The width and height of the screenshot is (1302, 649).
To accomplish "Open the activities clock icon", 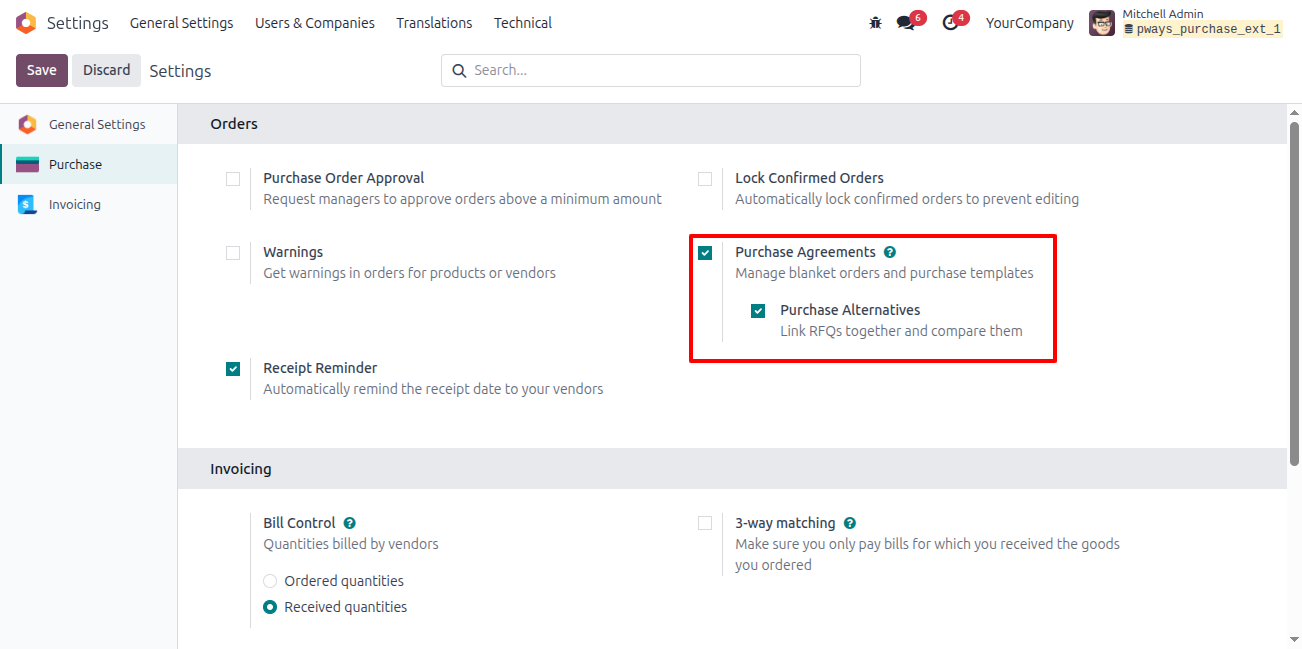I will (950, 23).
